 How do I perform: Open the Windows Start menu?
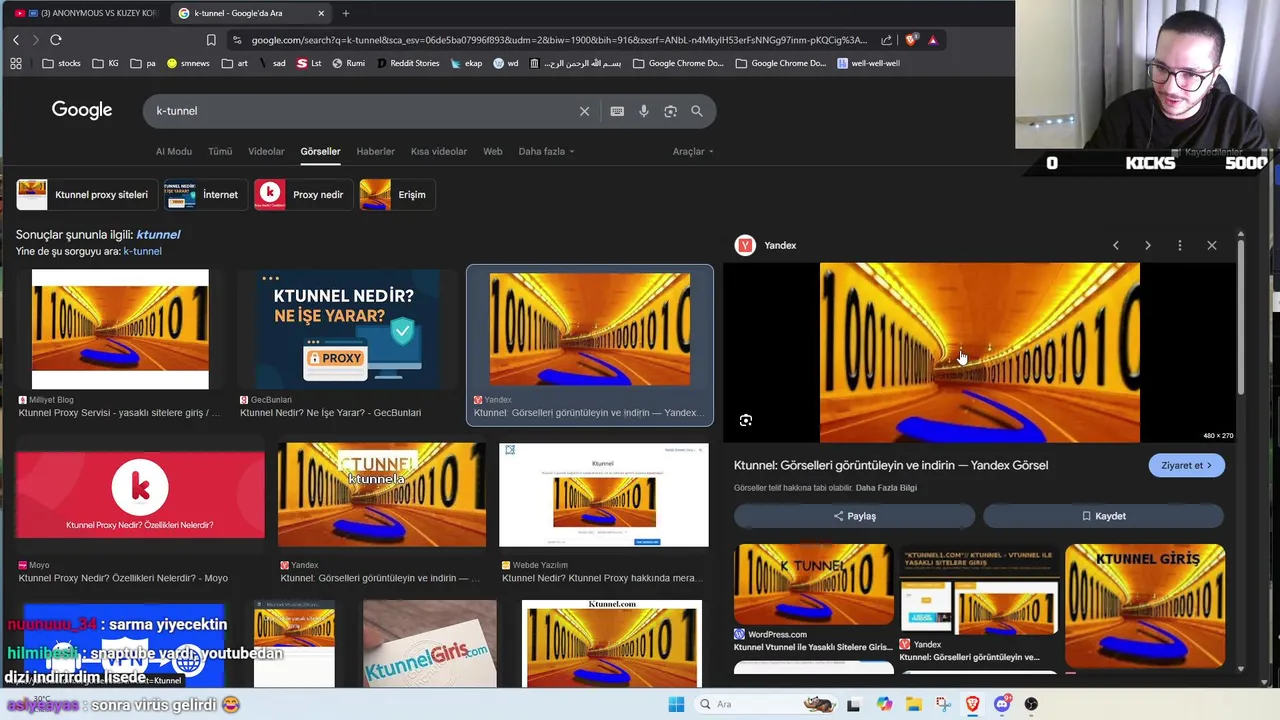pyautogui.click(x=676, y=704)
